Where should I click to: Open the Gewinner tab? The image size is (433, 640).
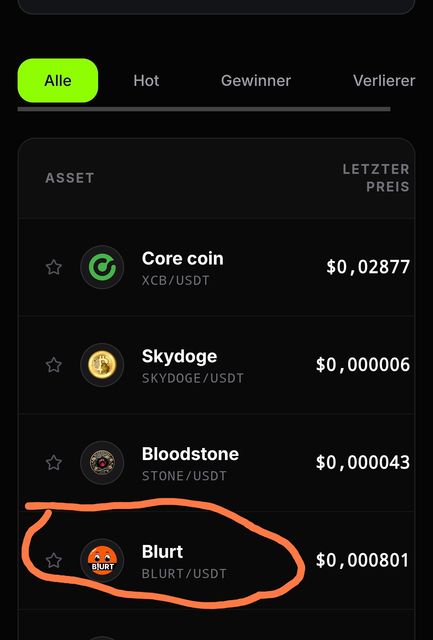(x=256, y=80)
